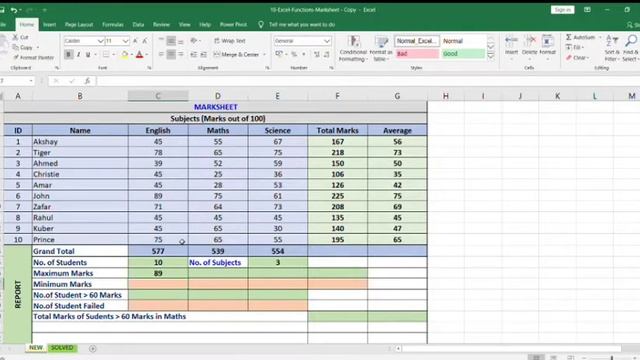Increase indent in Alignment group
640x360 pixels.
click(203, 54)
